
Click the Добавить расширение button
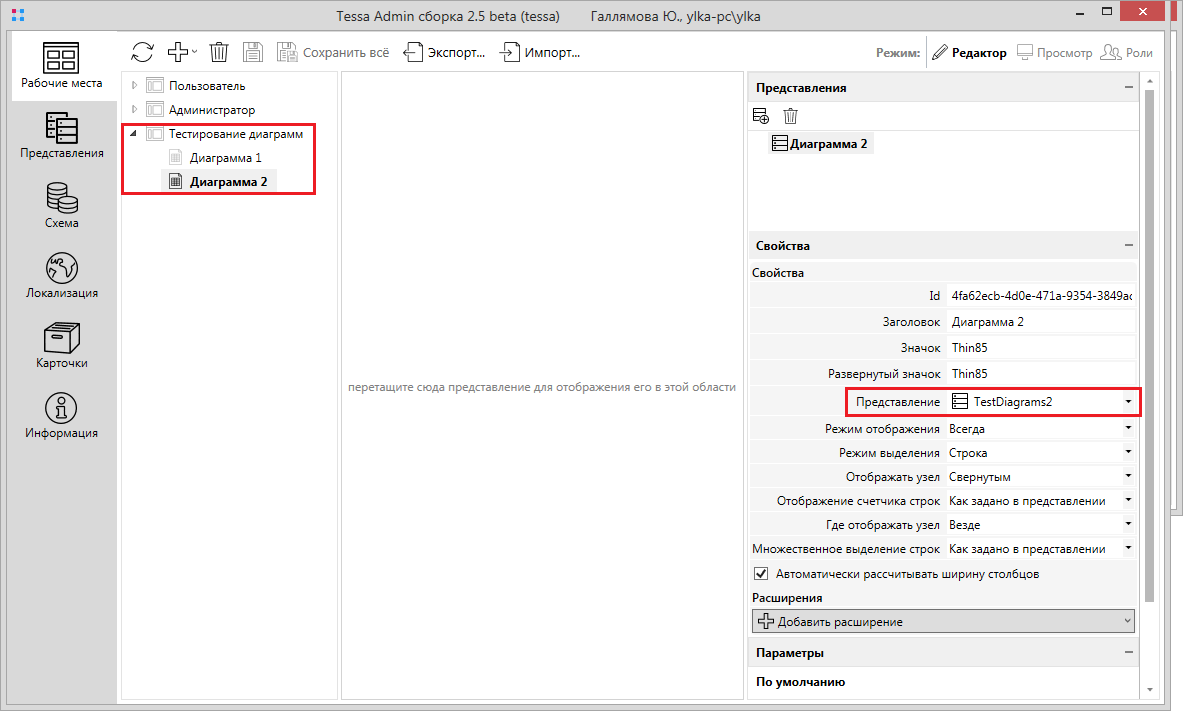[x=943, y=621]
